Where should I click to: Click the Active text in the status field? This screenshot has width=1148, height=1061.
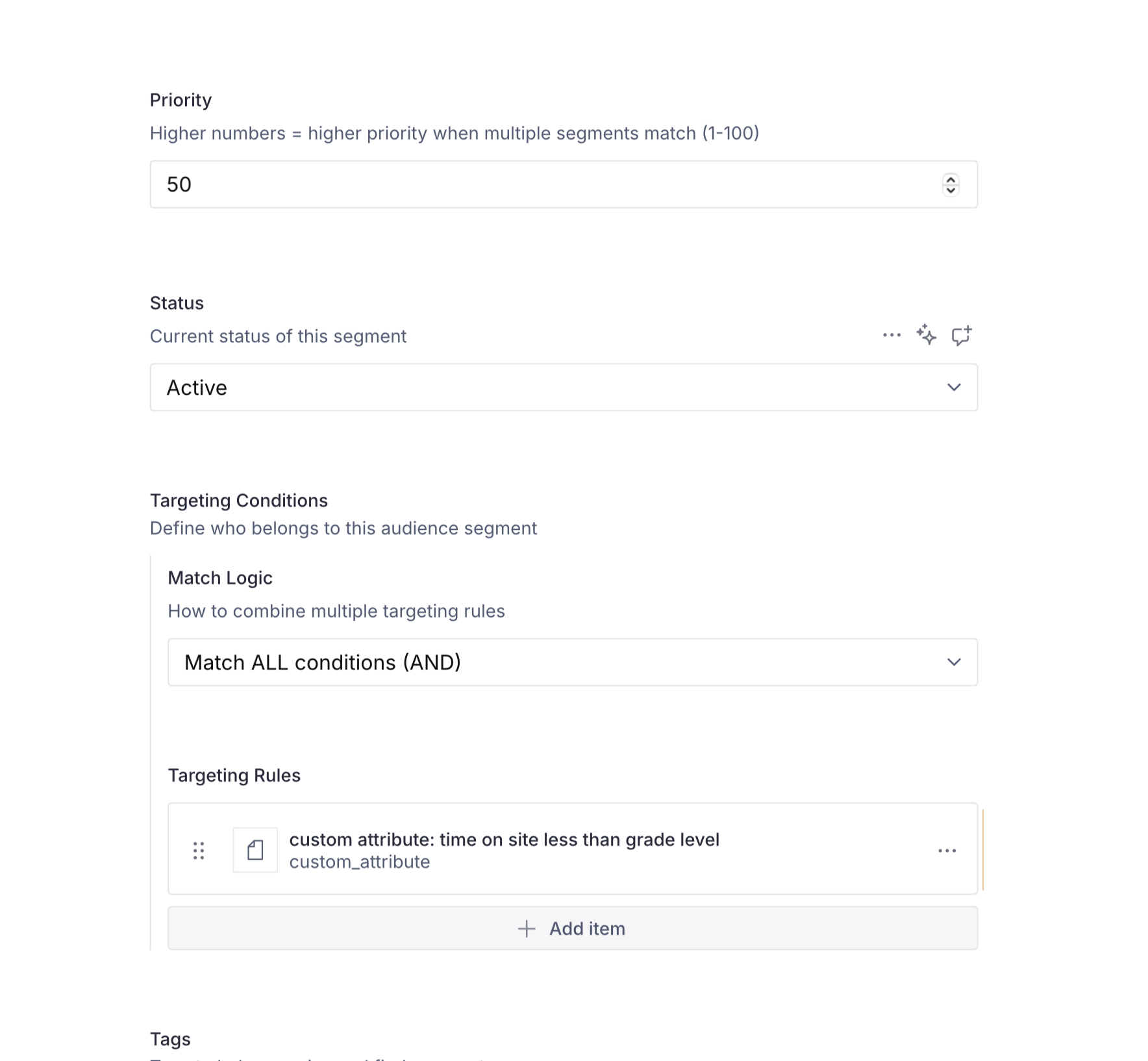pos(197,387)
